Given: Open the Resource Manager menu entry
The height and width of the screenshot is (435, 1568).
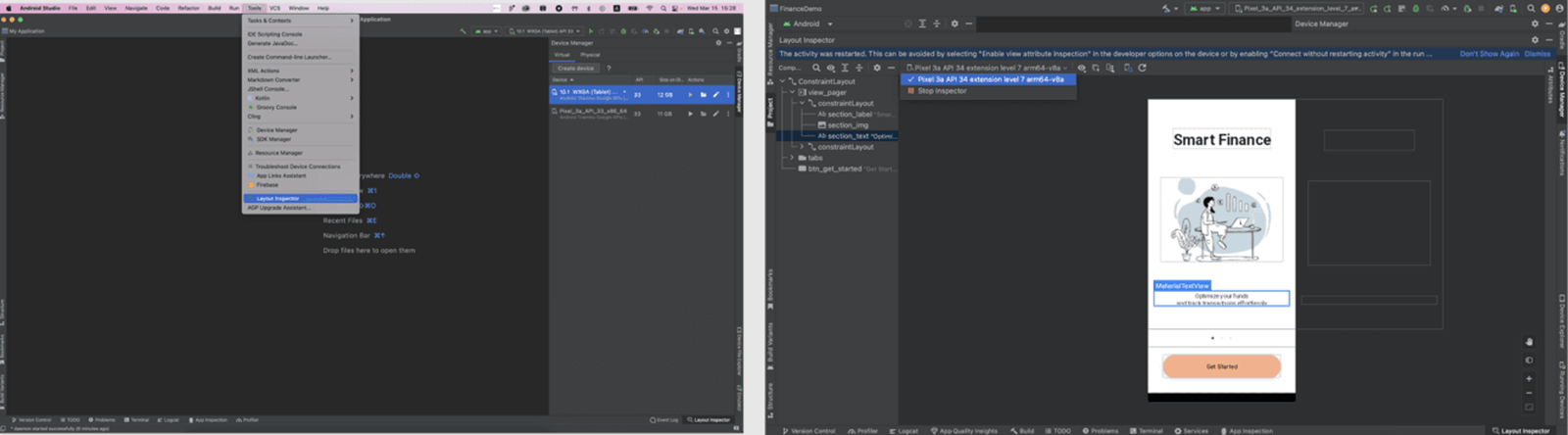Looking at the screenshot, I should (x=300, y=153).
